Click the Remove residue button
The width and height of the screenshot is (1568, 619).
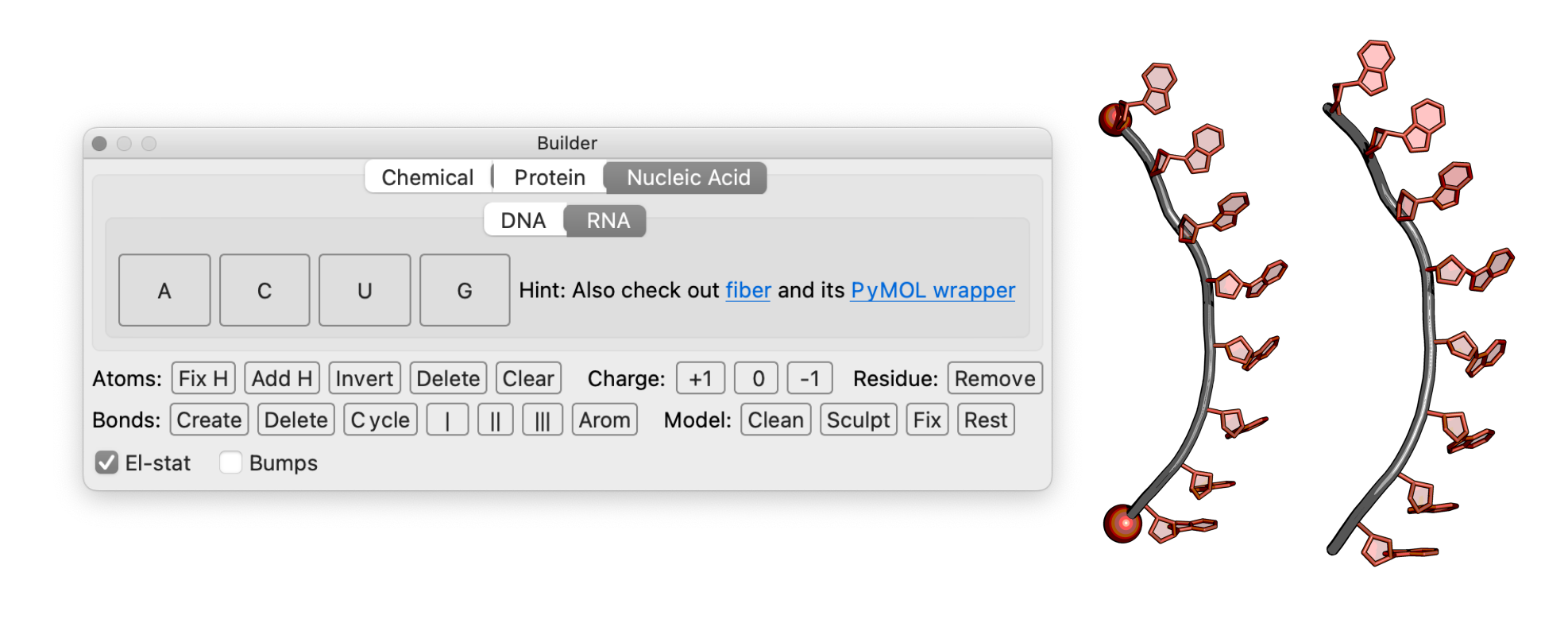[x=994, y=379]
